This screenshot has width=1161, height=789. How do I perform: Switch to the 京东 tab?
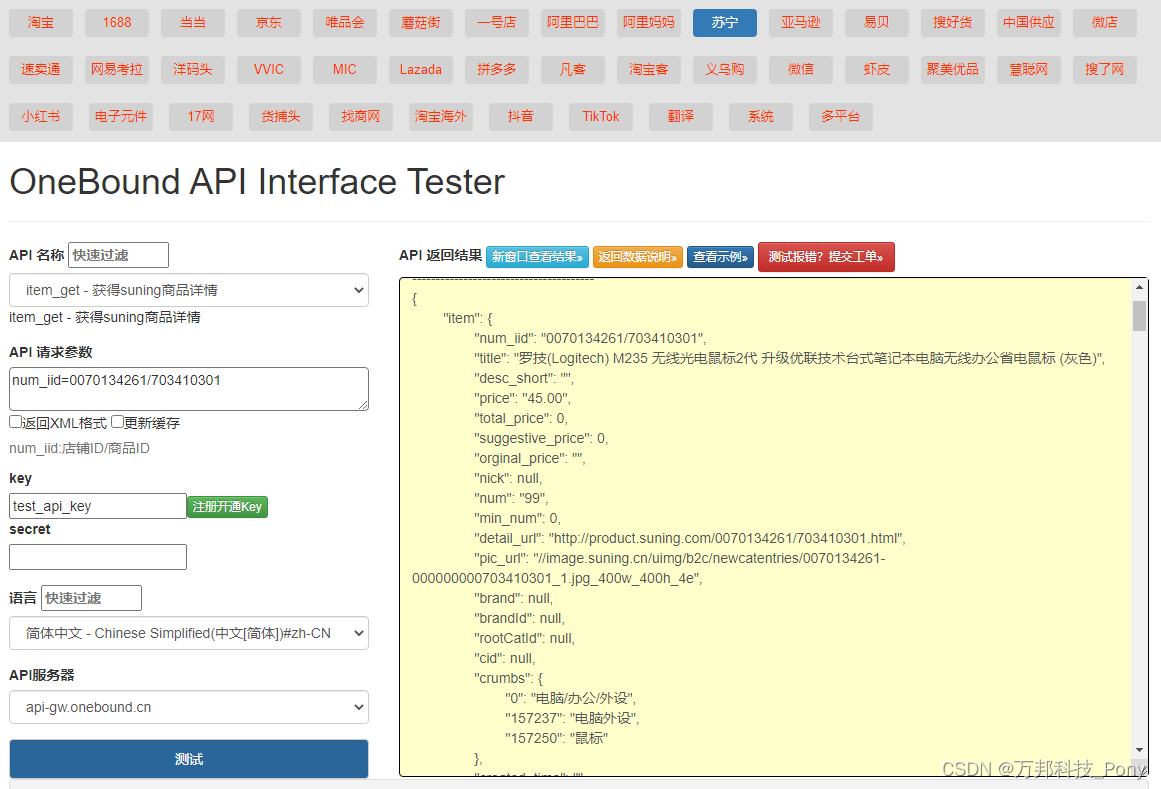click(x=269, y=23)
